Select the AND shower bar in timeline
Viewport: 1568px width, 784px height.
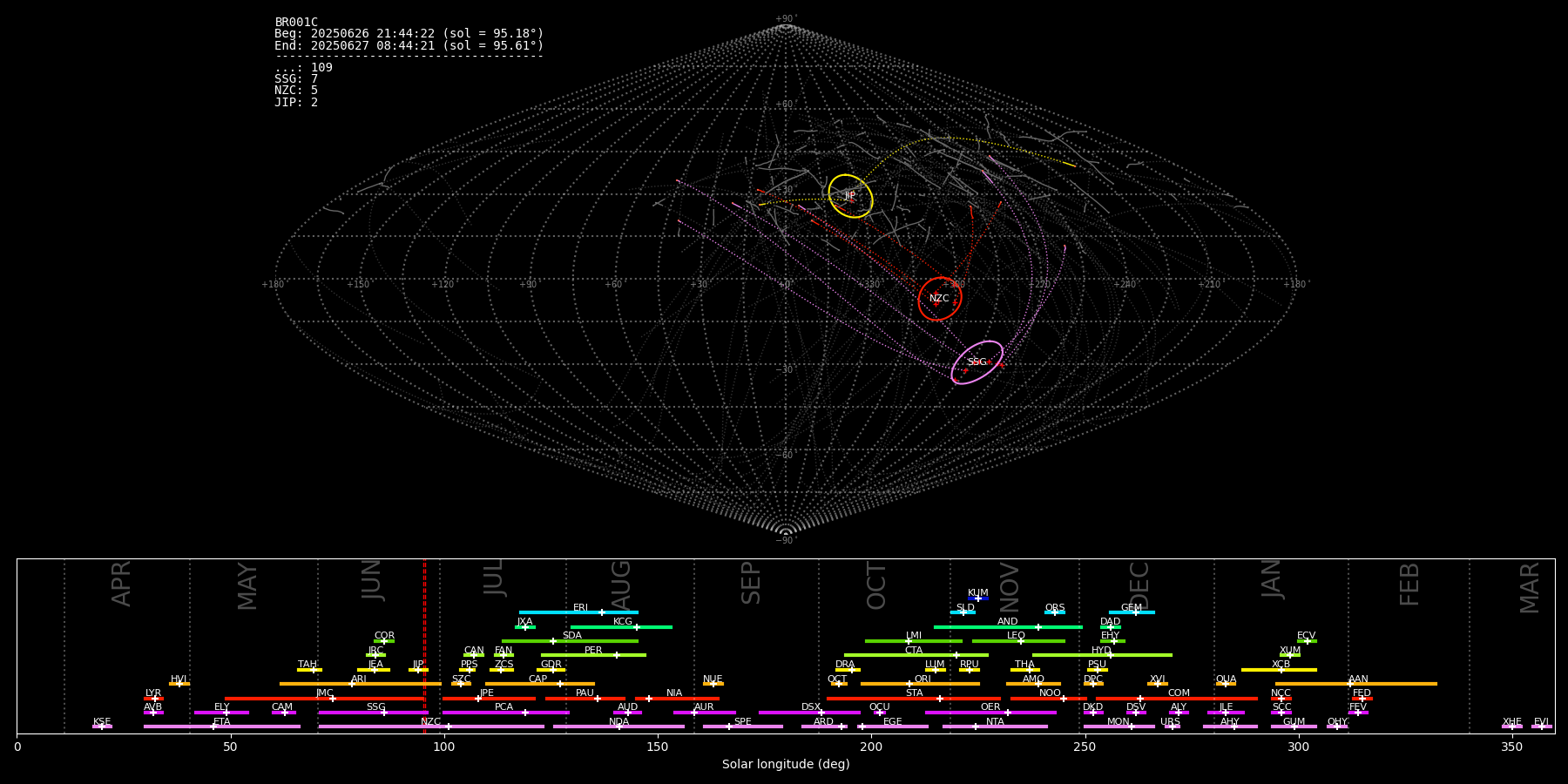point(1008,626)
